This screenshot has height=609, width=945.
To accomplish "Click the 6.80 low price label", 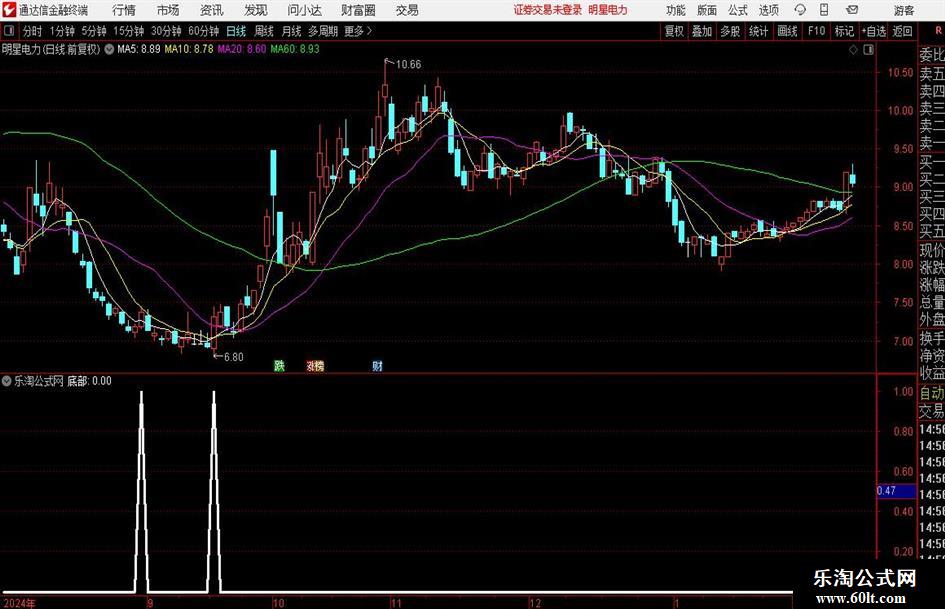I will [234, 357].
